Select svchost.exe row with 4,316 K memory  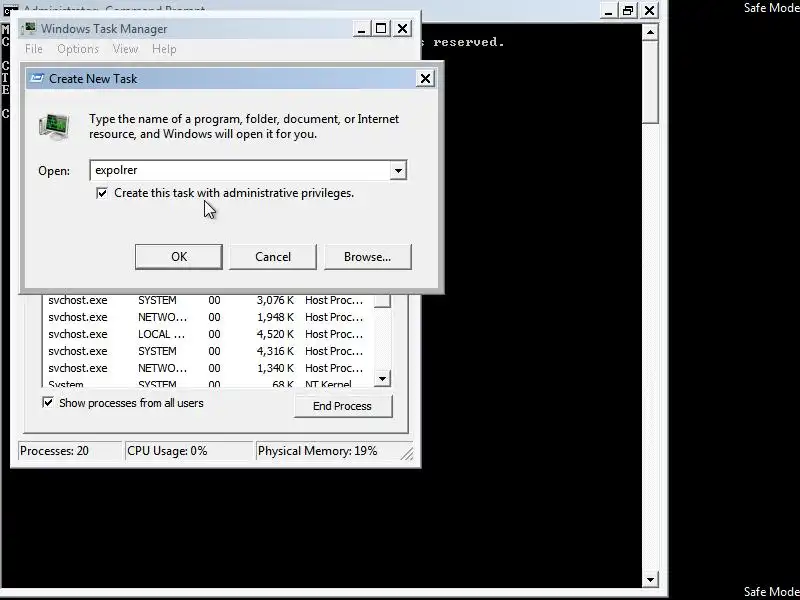point(209,351)
